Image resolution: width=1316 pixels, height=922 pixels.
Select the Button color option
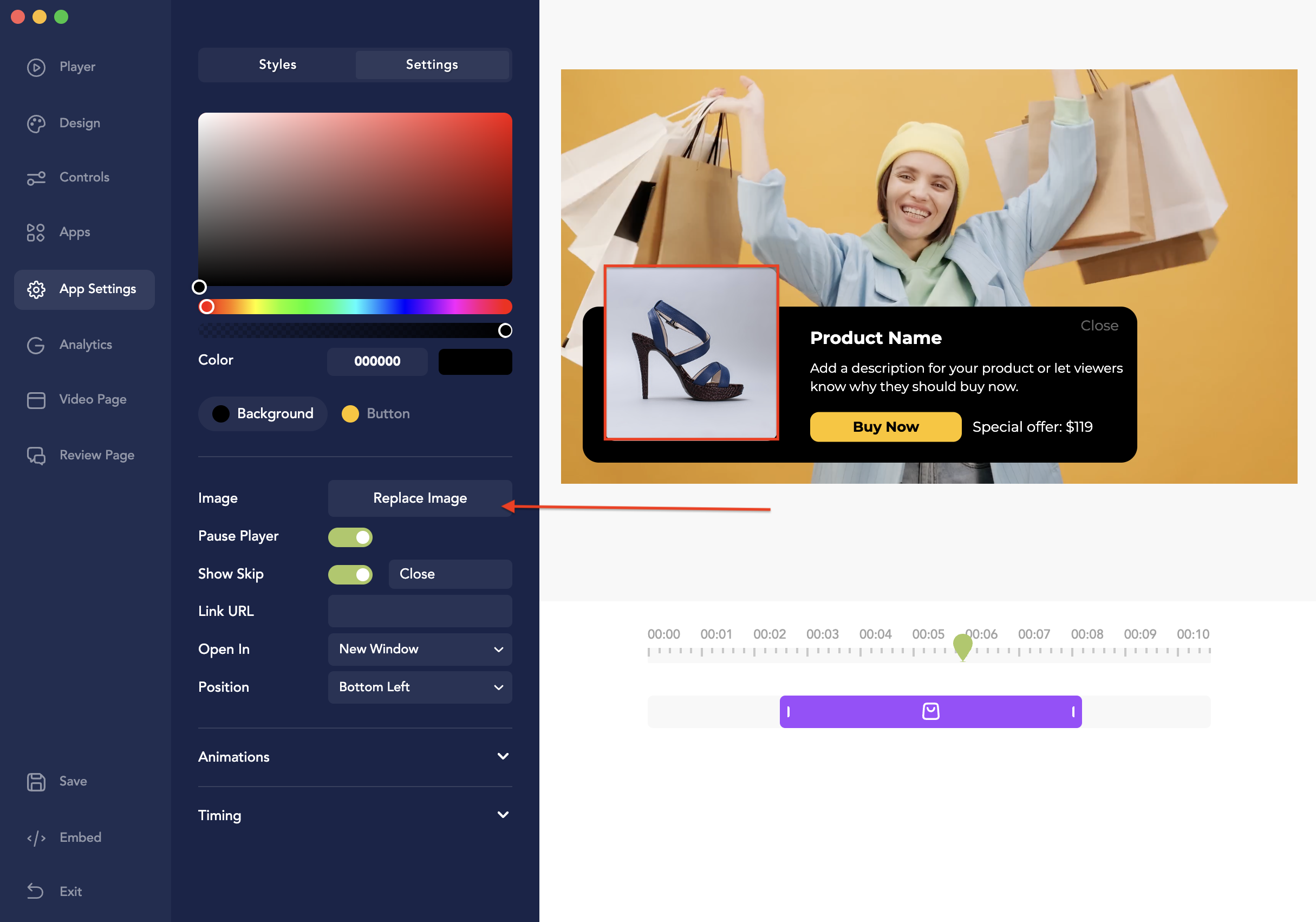point(375,413)
